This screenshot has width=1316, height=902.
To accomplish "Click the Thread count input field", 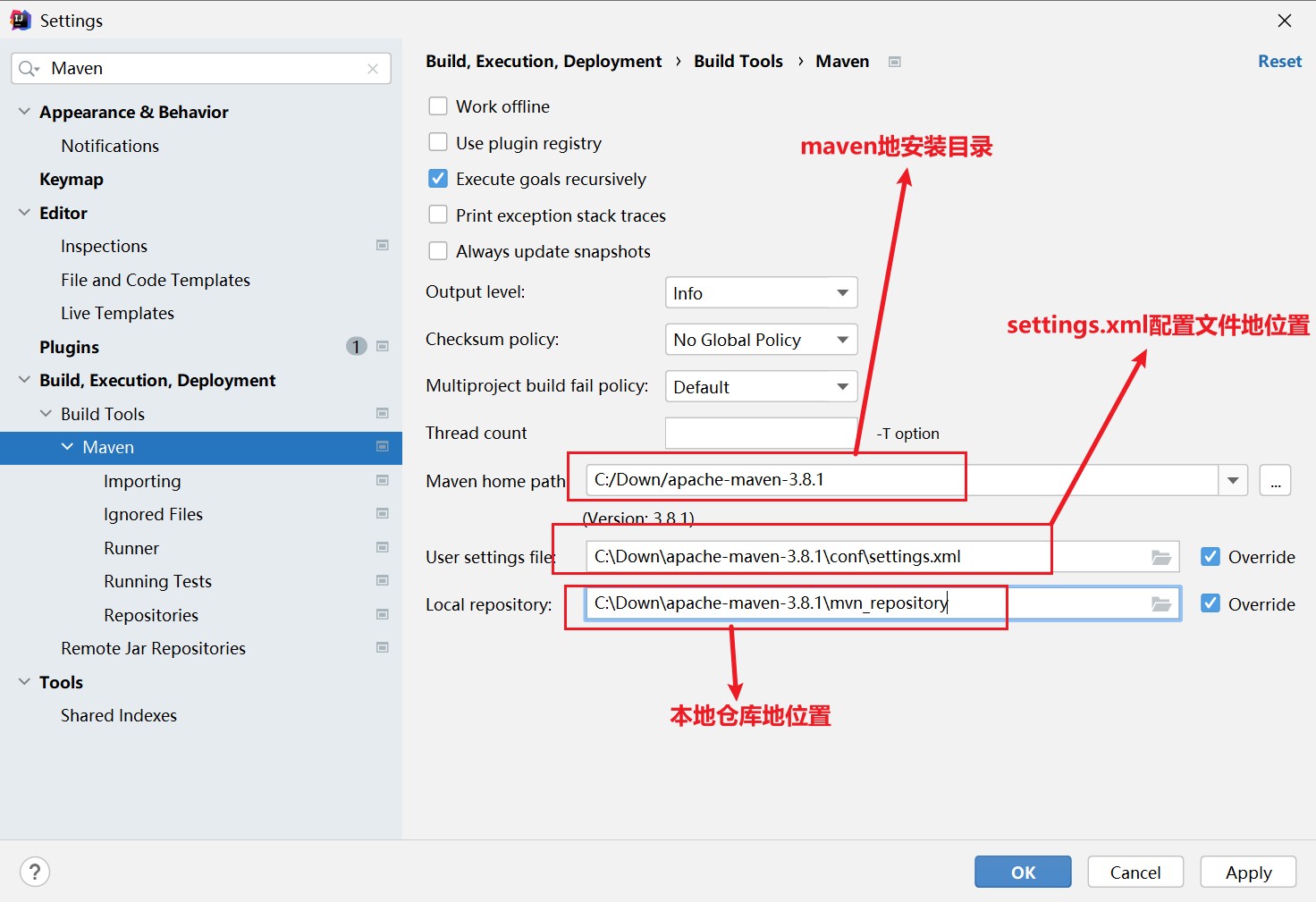I will (761, 433).
